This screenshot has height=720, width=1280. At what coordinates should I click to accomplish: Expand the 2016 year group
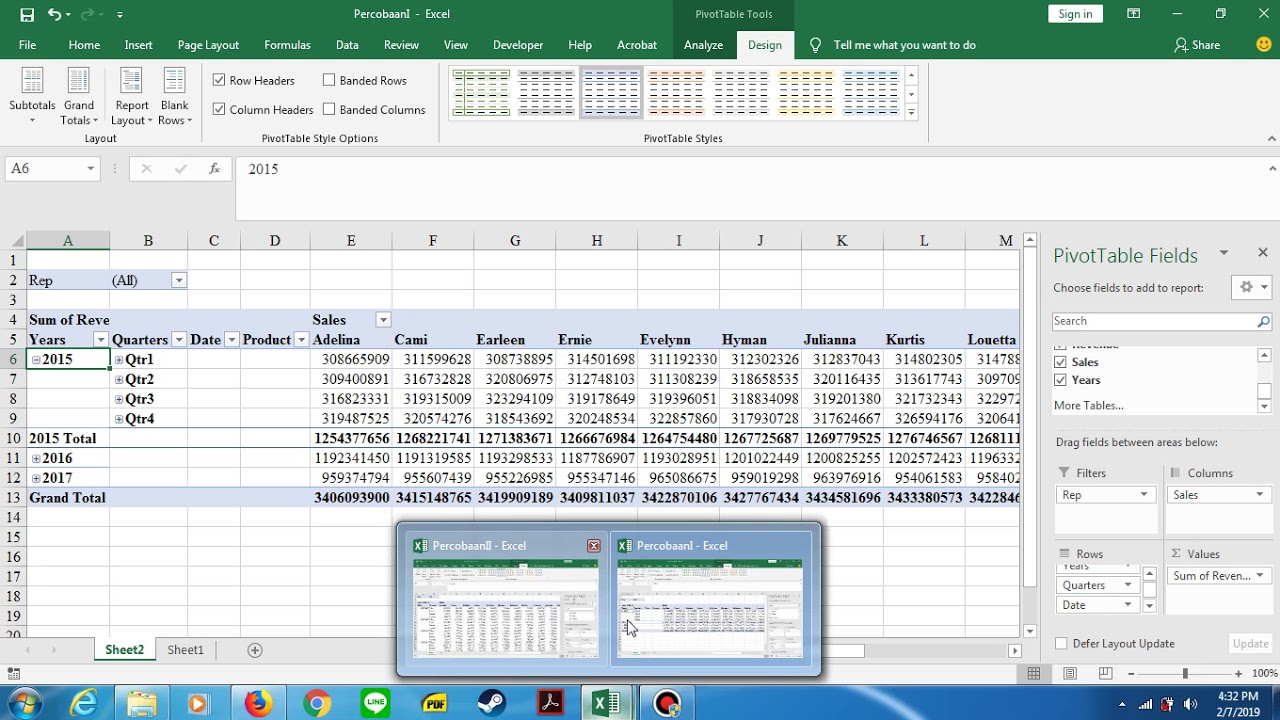pyautogui.click(x=36, y=459)
